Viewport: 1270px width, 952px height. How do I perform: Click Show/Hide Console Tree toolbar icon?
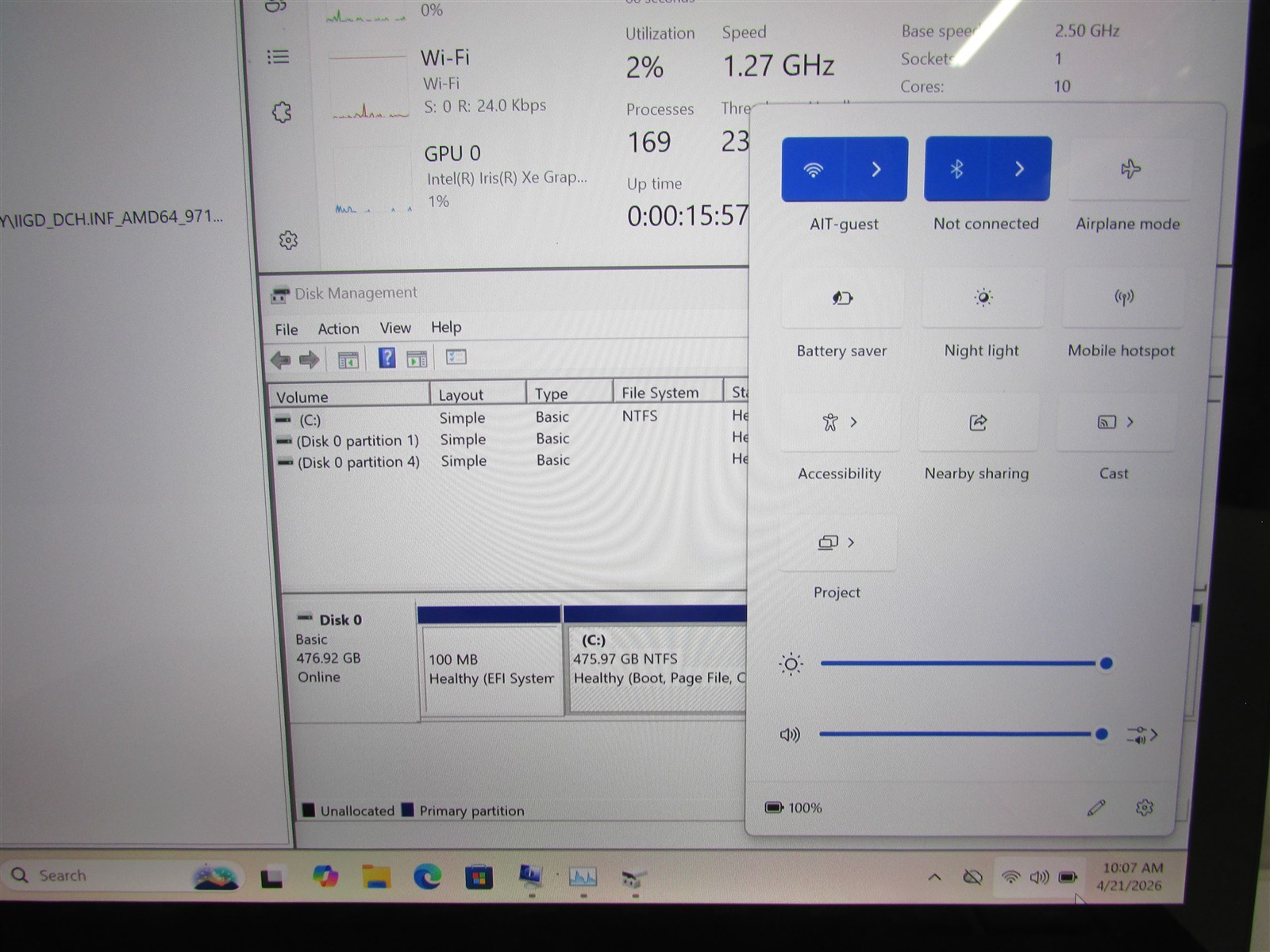coord(348,360)
